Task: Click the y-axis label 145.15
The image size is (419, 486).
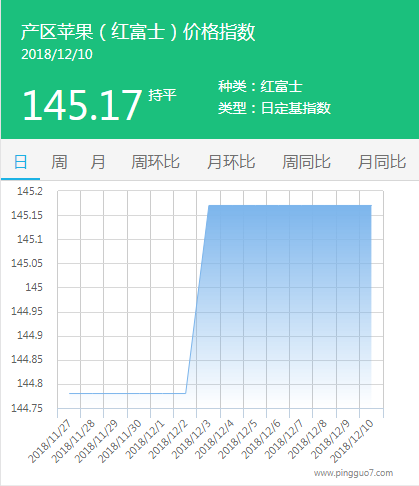Action: 27,215
